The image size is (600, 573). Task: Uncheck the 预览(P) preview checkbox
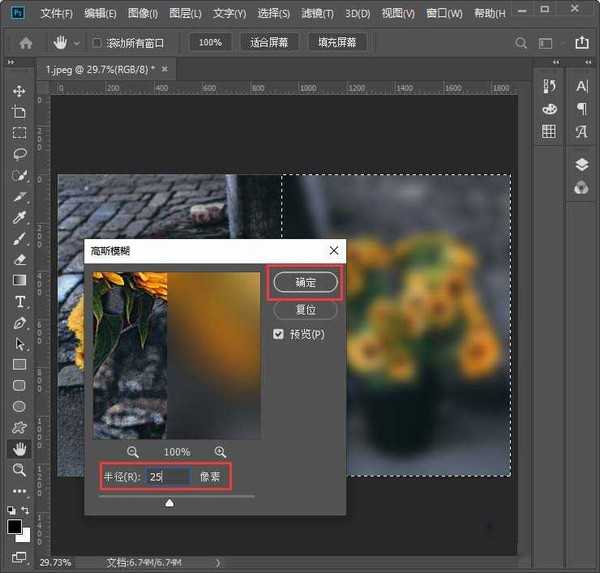tap(279, 334)
